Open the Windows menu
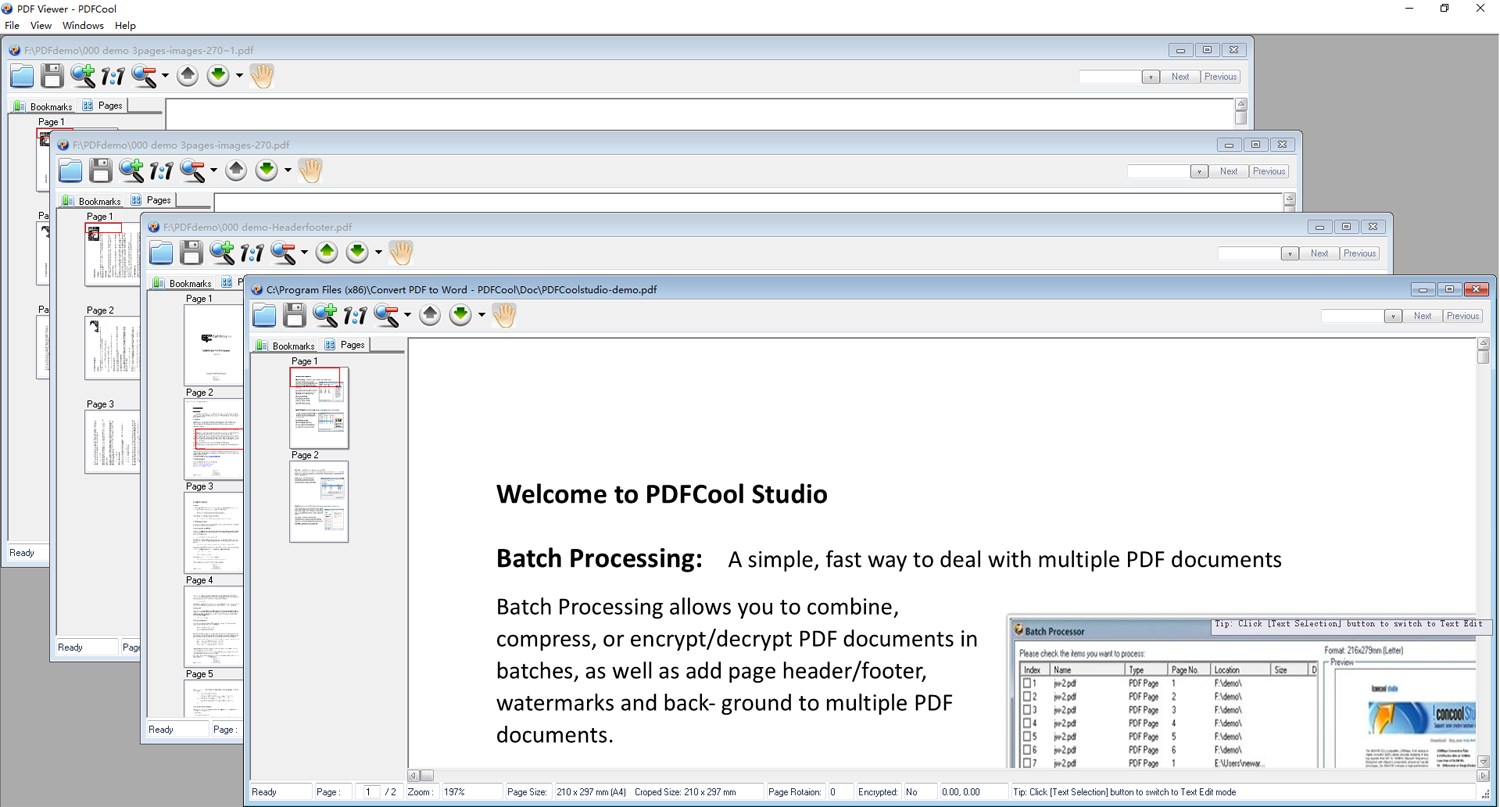Image resolution: width=1500 pixels, height=807 pixels. pos(83,25)
